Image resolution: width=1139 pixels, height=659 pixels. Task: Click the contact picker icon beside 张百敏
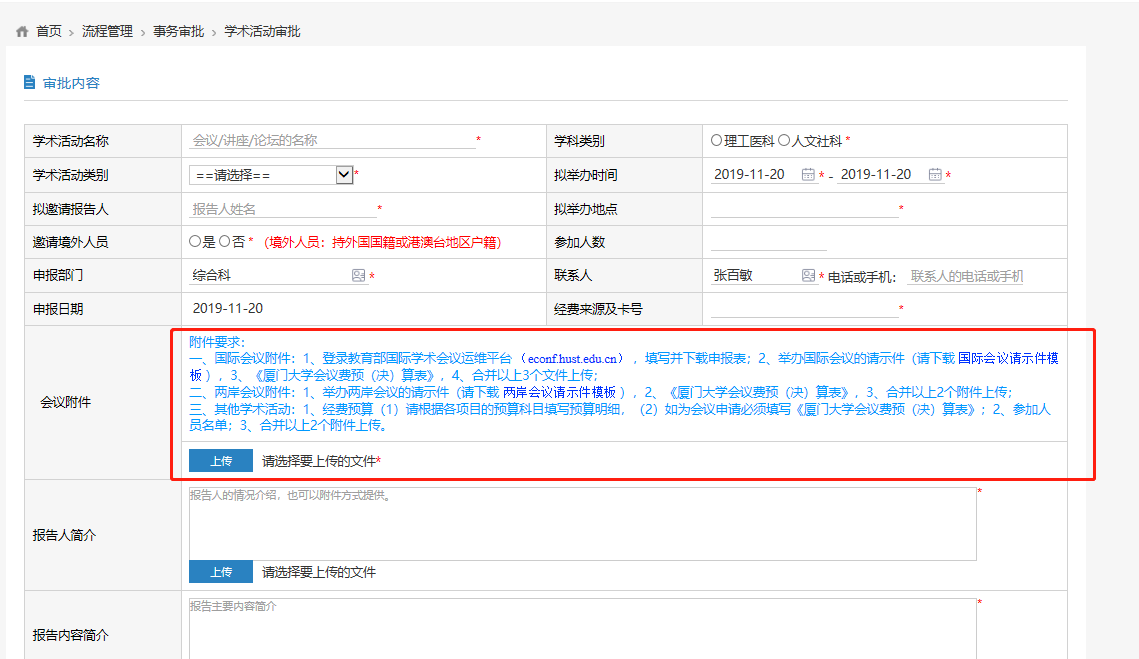tap(808, 276)
